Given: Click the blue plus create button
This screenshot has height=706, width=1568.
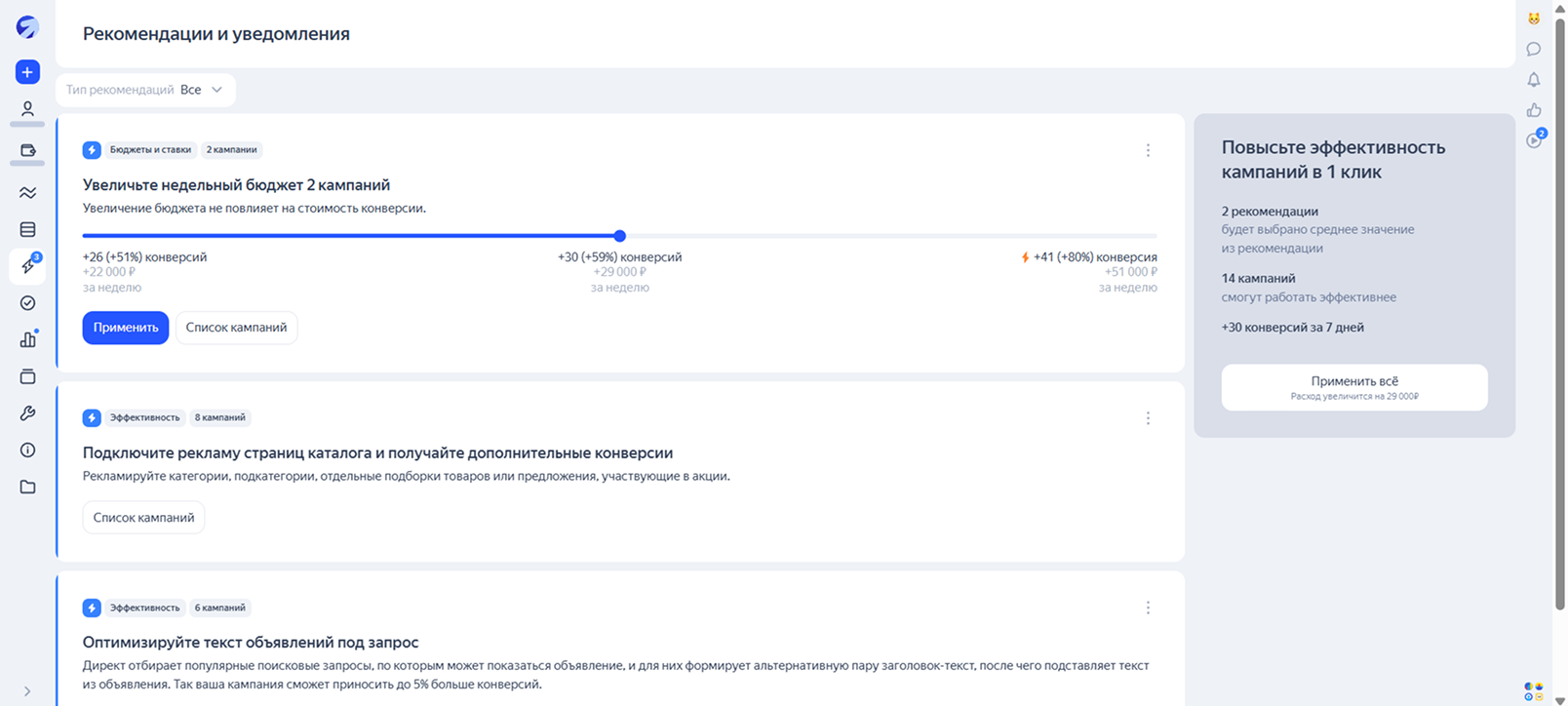Looking at the screenshot, I should click(27, 72).
